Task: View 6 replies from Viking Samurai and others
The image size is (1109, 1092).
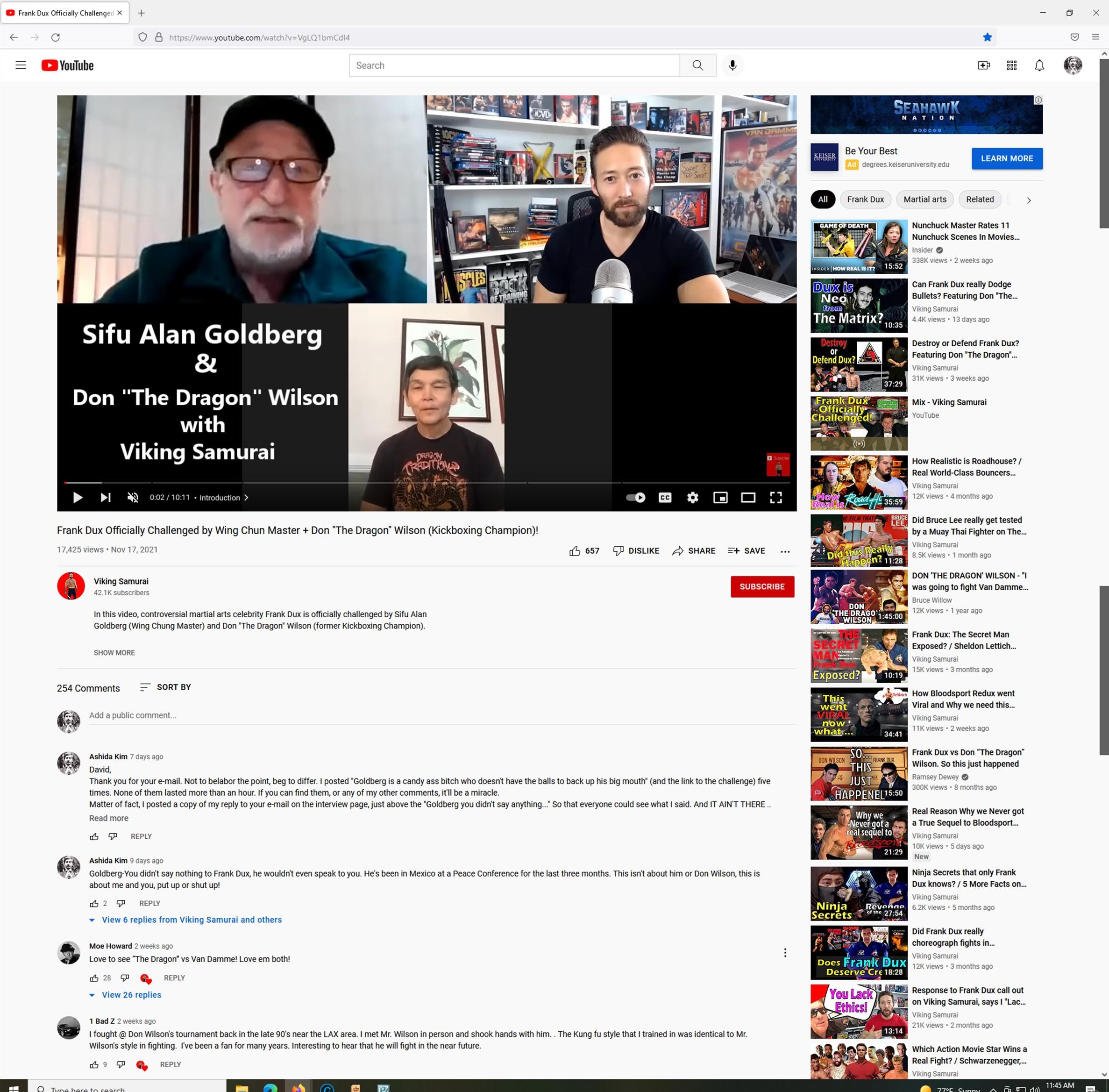Action: (x=186, y=920)
